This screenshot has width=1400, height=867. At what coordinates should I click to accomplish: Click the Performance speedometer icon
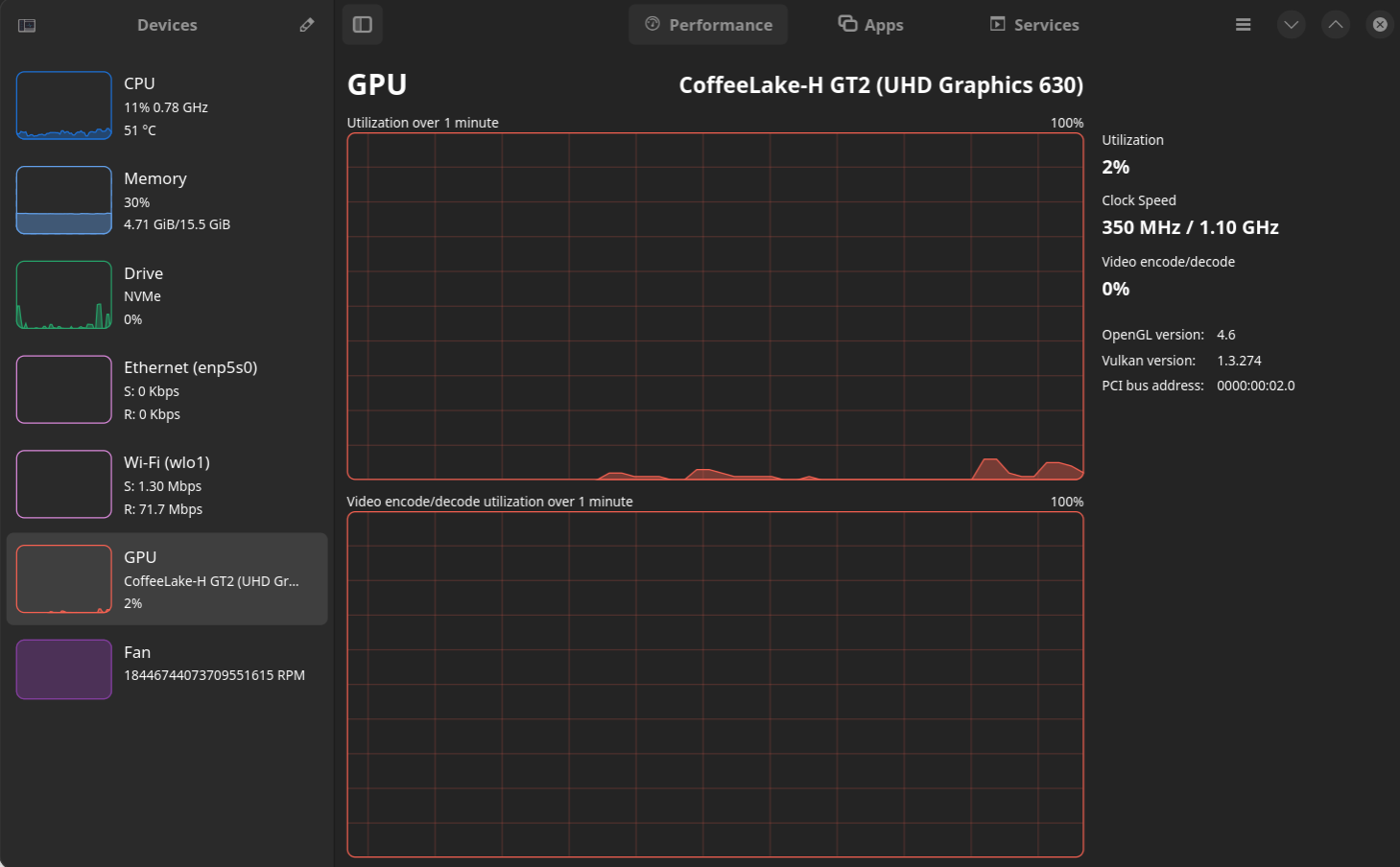click(653, 24)
